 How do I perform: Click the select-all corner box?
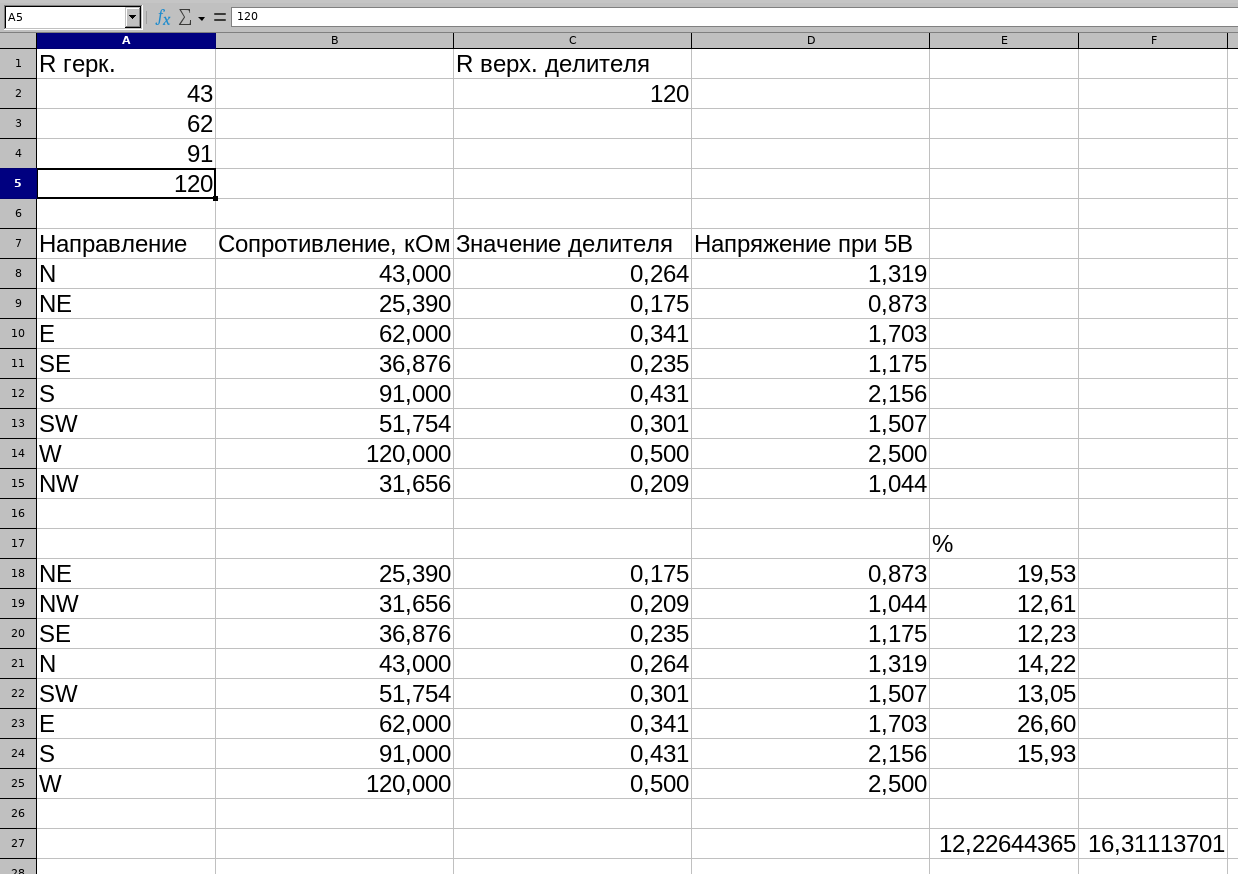(18, 40)
